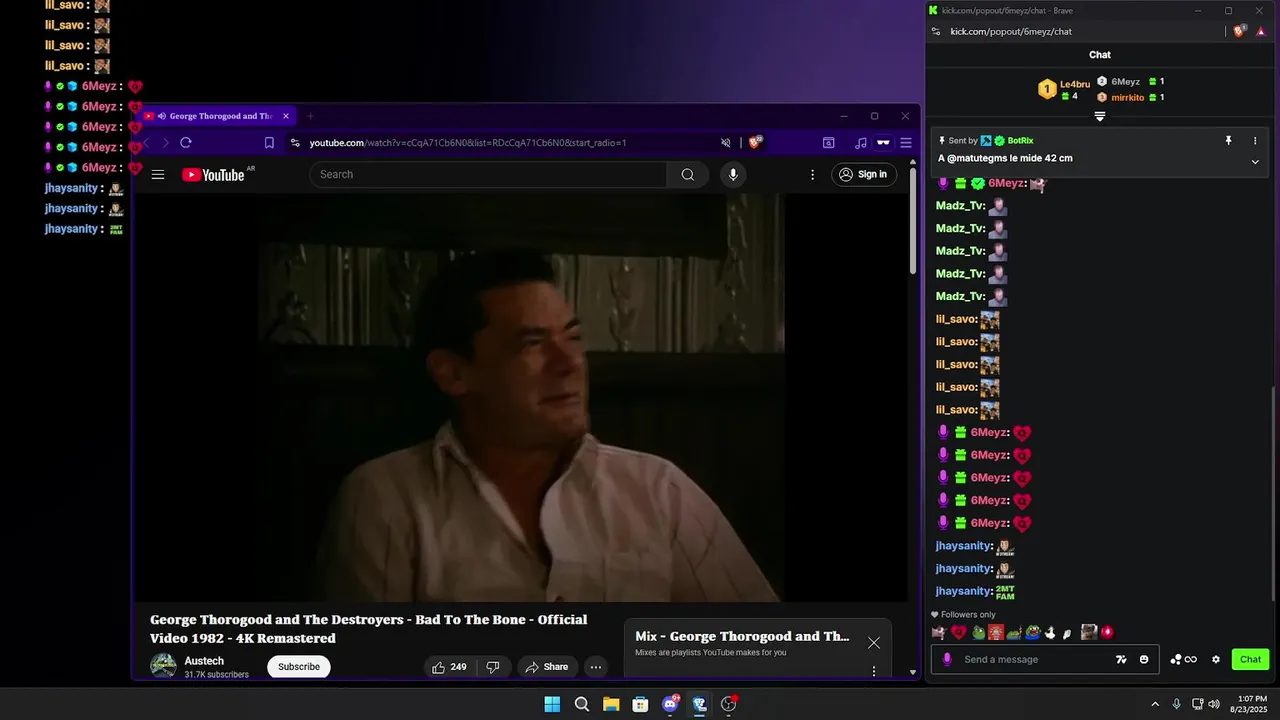Unpin the BotRix pinned message
1280x720 pixels.
(1229, 141)
